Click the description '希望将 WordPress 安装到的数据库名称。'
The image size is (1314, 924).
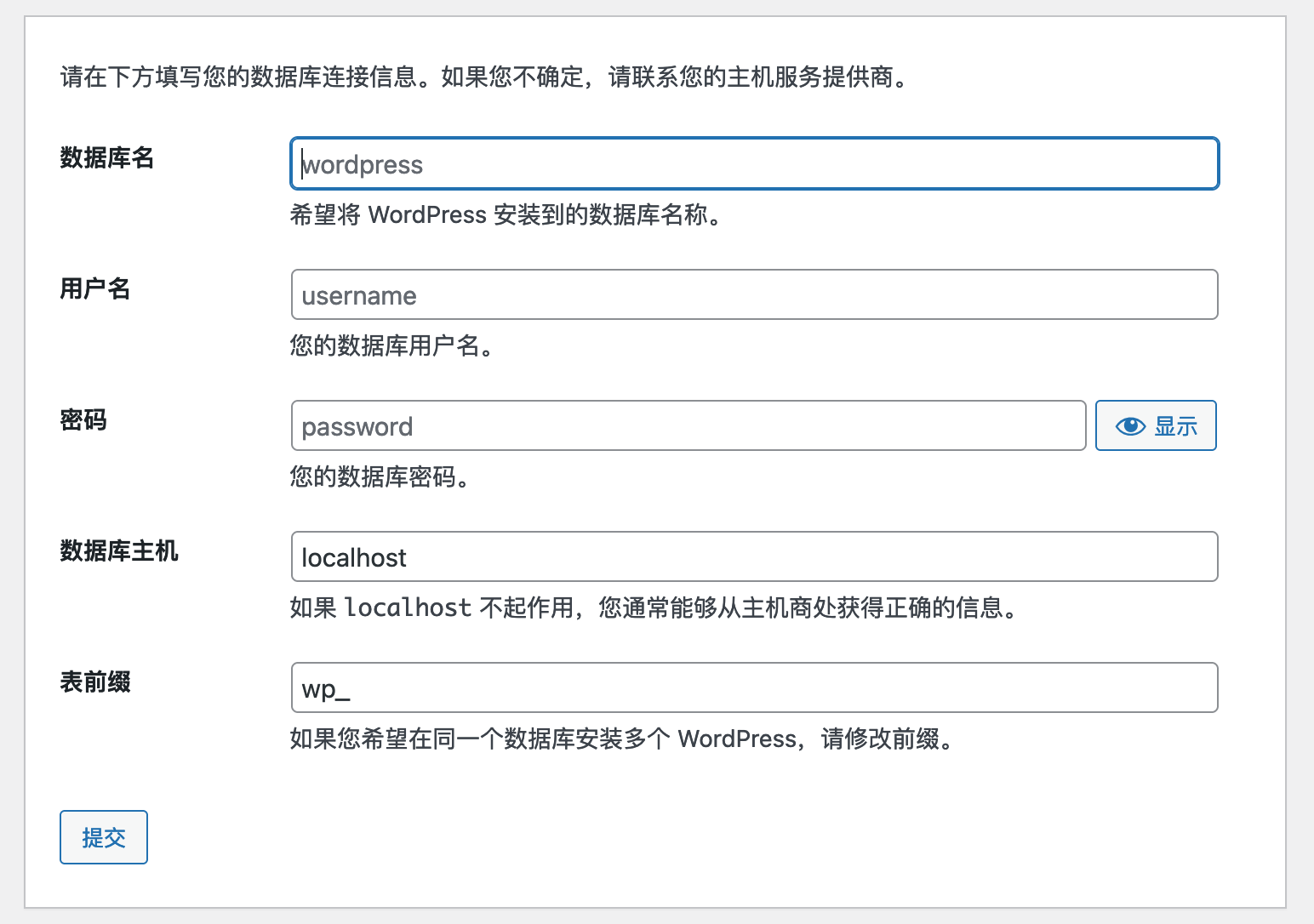point(507,215)
